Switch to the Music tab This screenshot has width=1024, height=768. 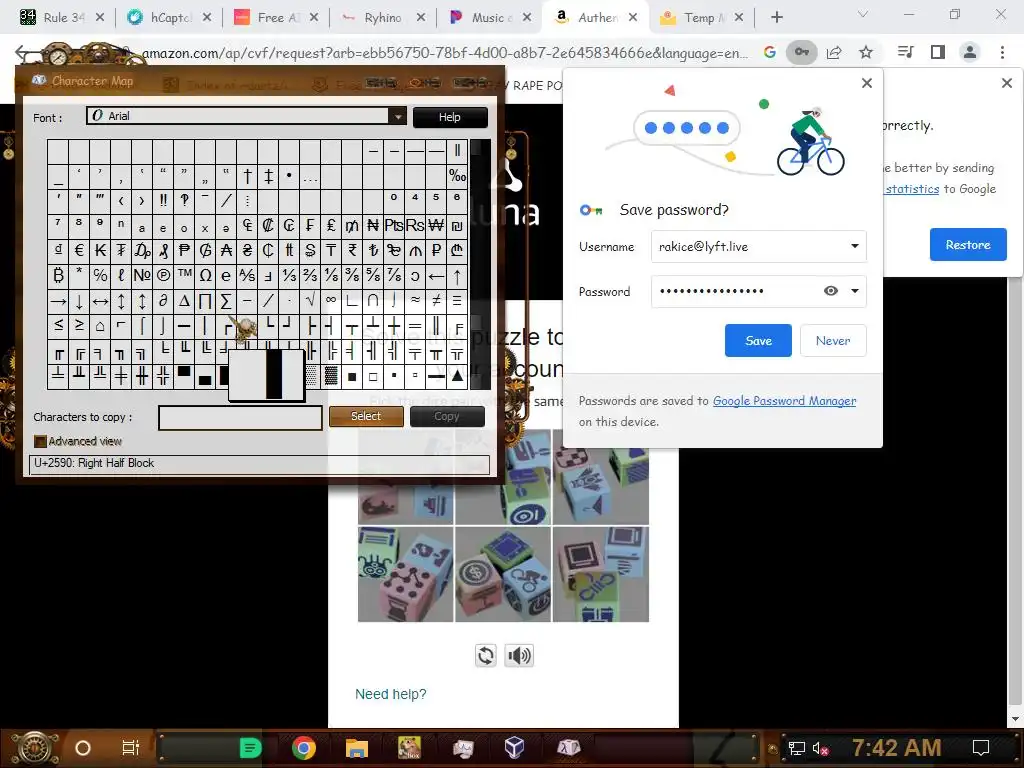pyautogui.click(x=490, y=18)
